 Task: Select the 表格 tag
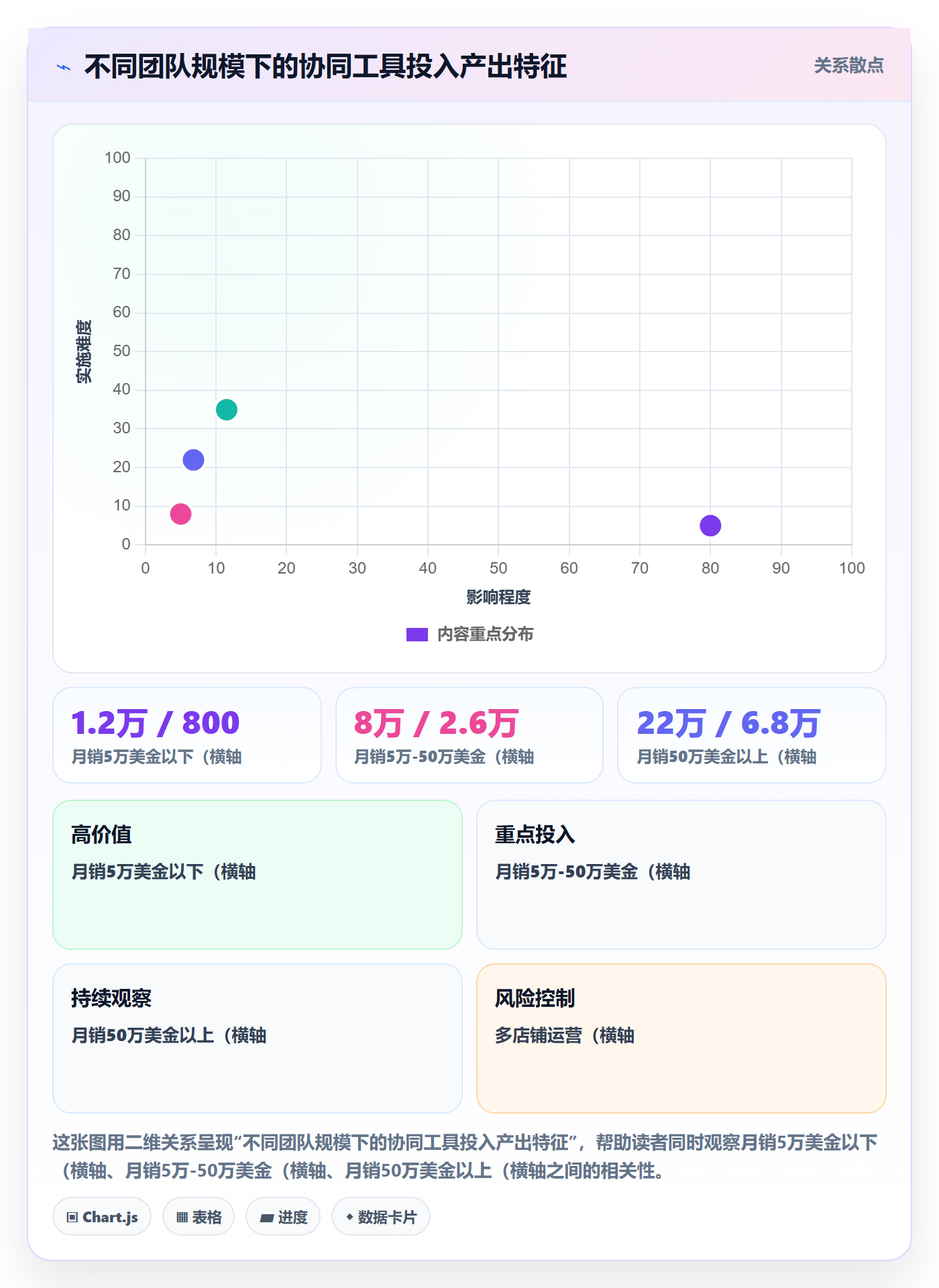[x=199, y=1217]
